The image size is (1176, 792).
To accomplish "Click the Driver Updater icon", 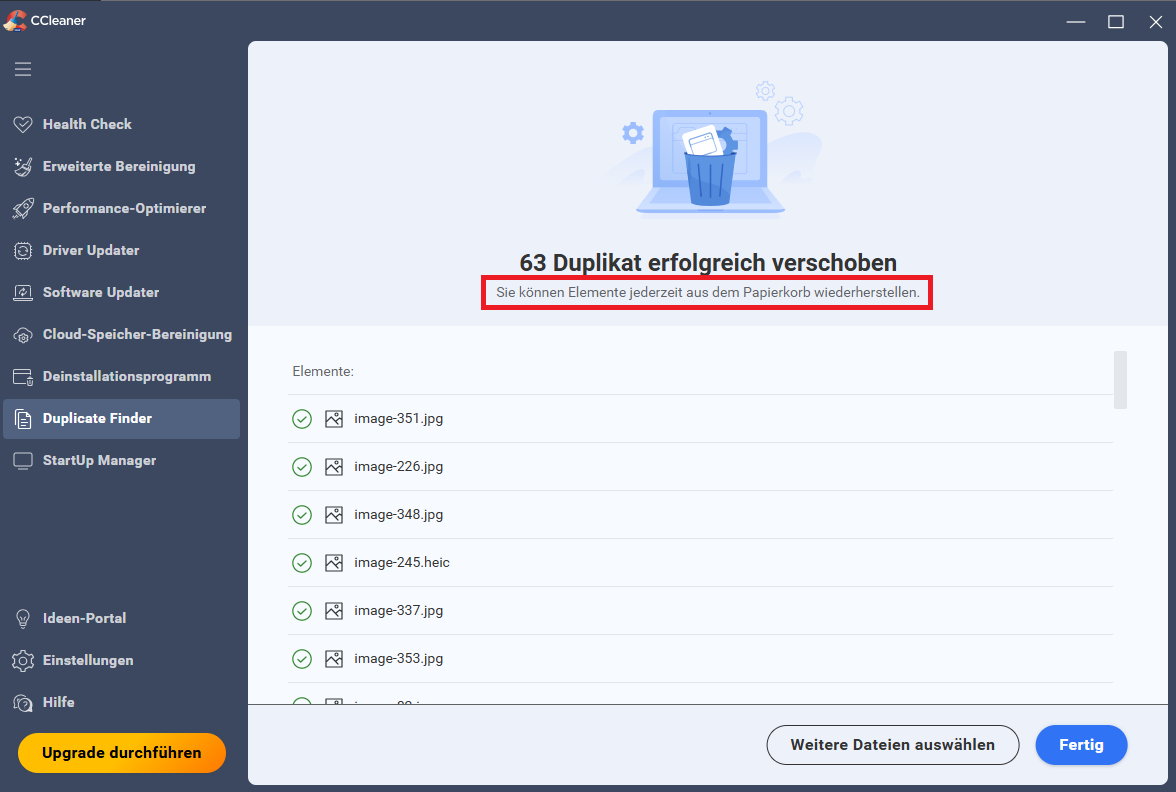I will pos(23,251).
